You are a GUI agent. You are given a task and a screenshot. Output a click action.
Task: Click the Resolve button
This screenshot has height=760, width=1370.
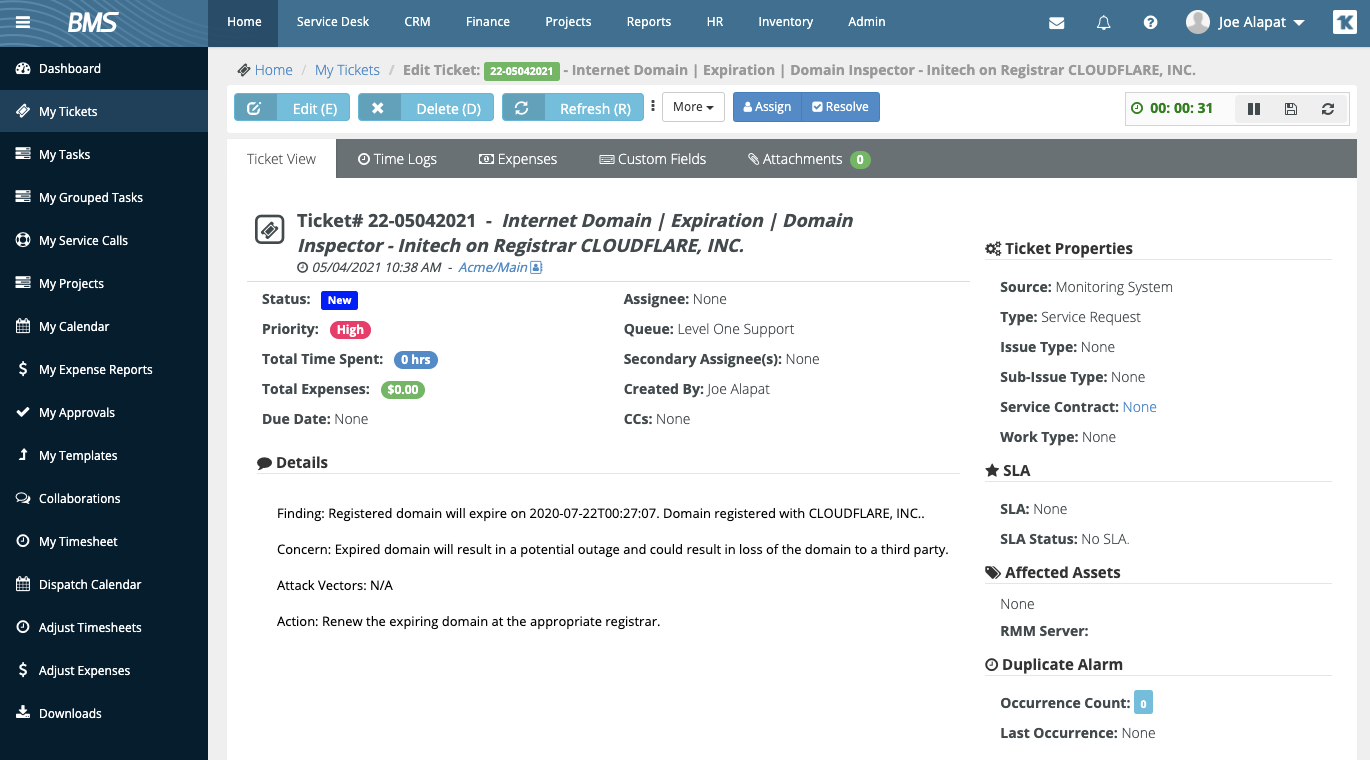point(840,107)
